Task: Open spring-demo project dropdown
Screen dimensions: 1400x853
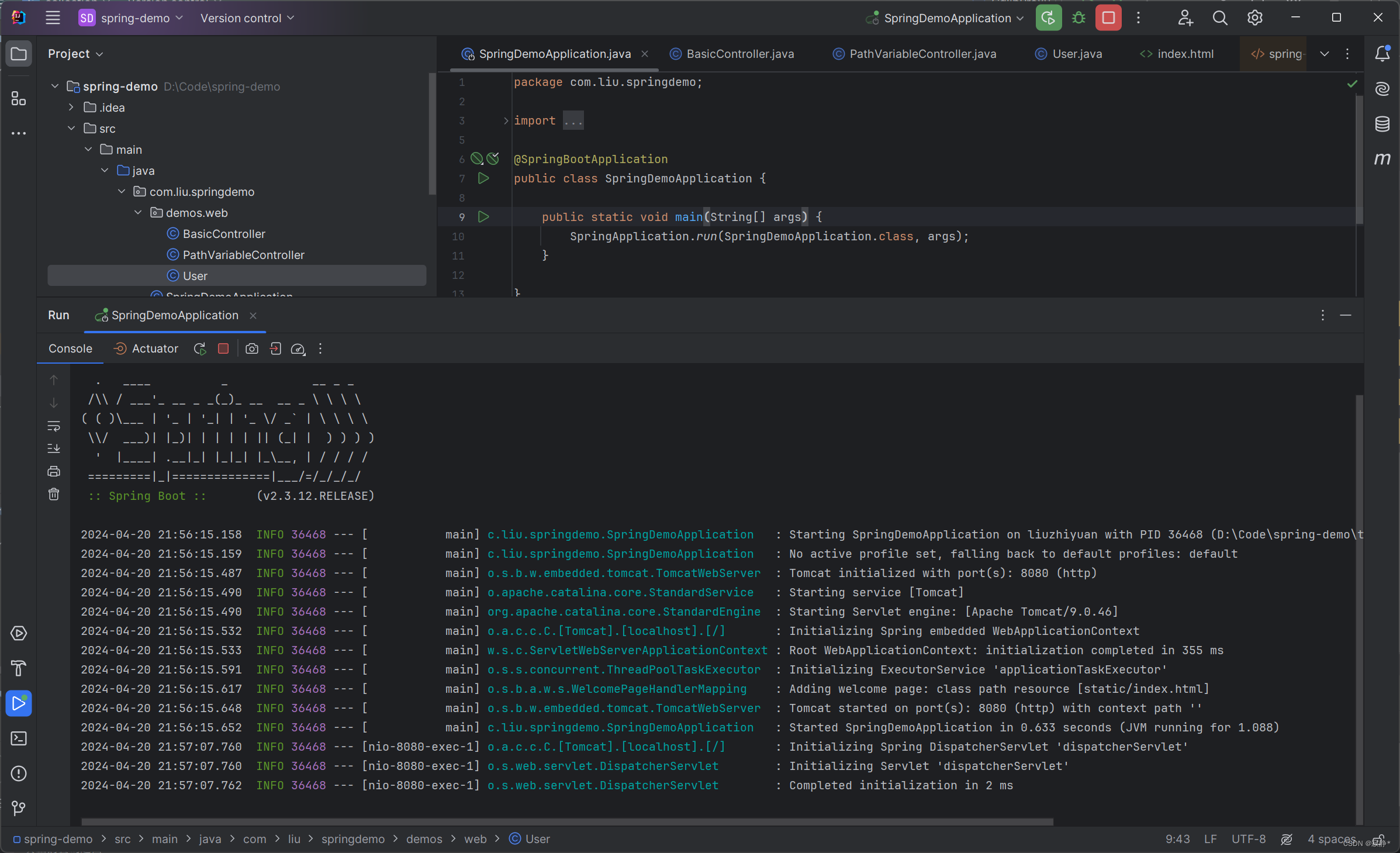Action: click(x=132, y=18)
